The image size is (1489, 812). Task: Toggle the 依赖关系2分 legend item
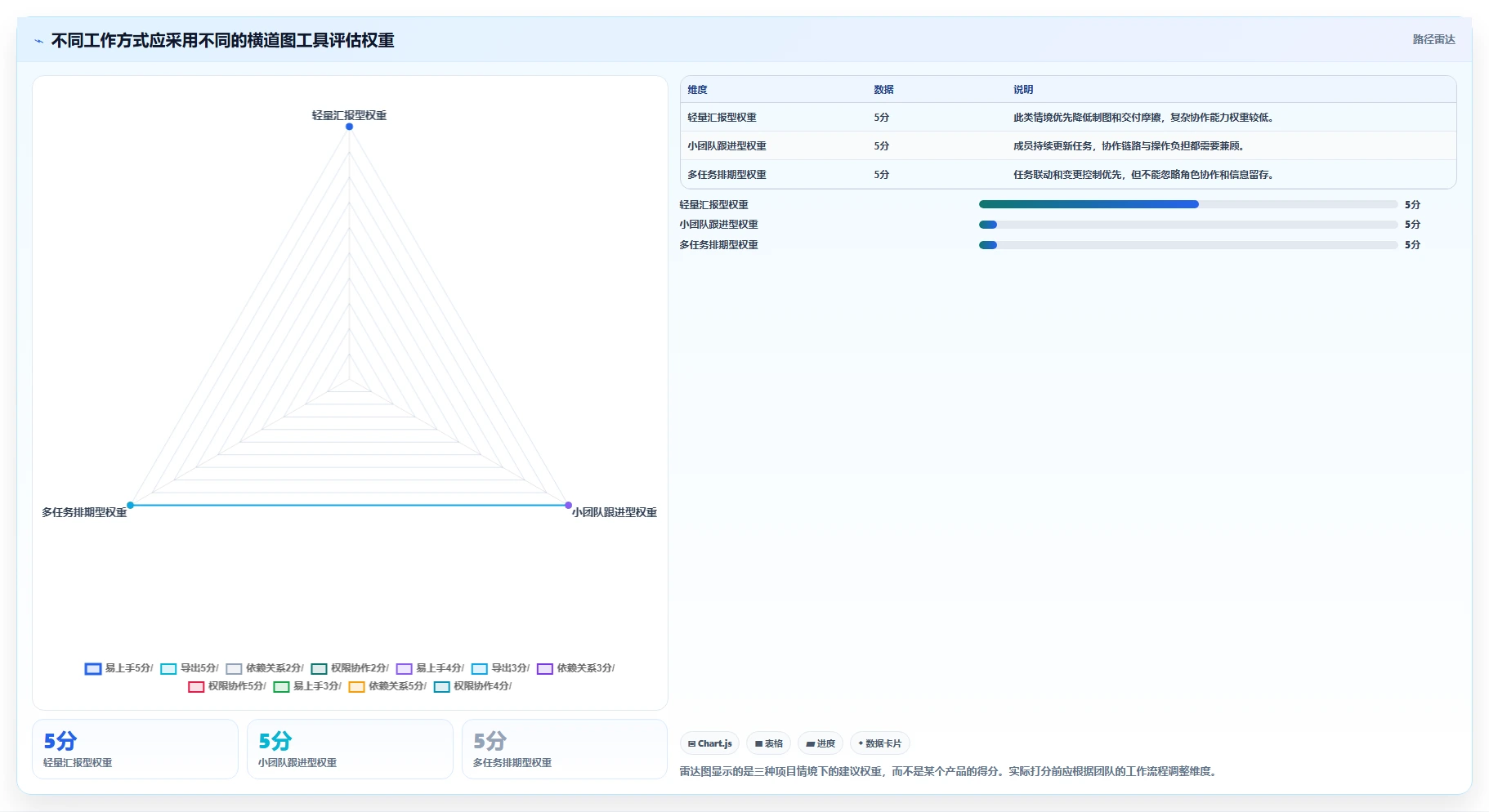tap(265, 668)
